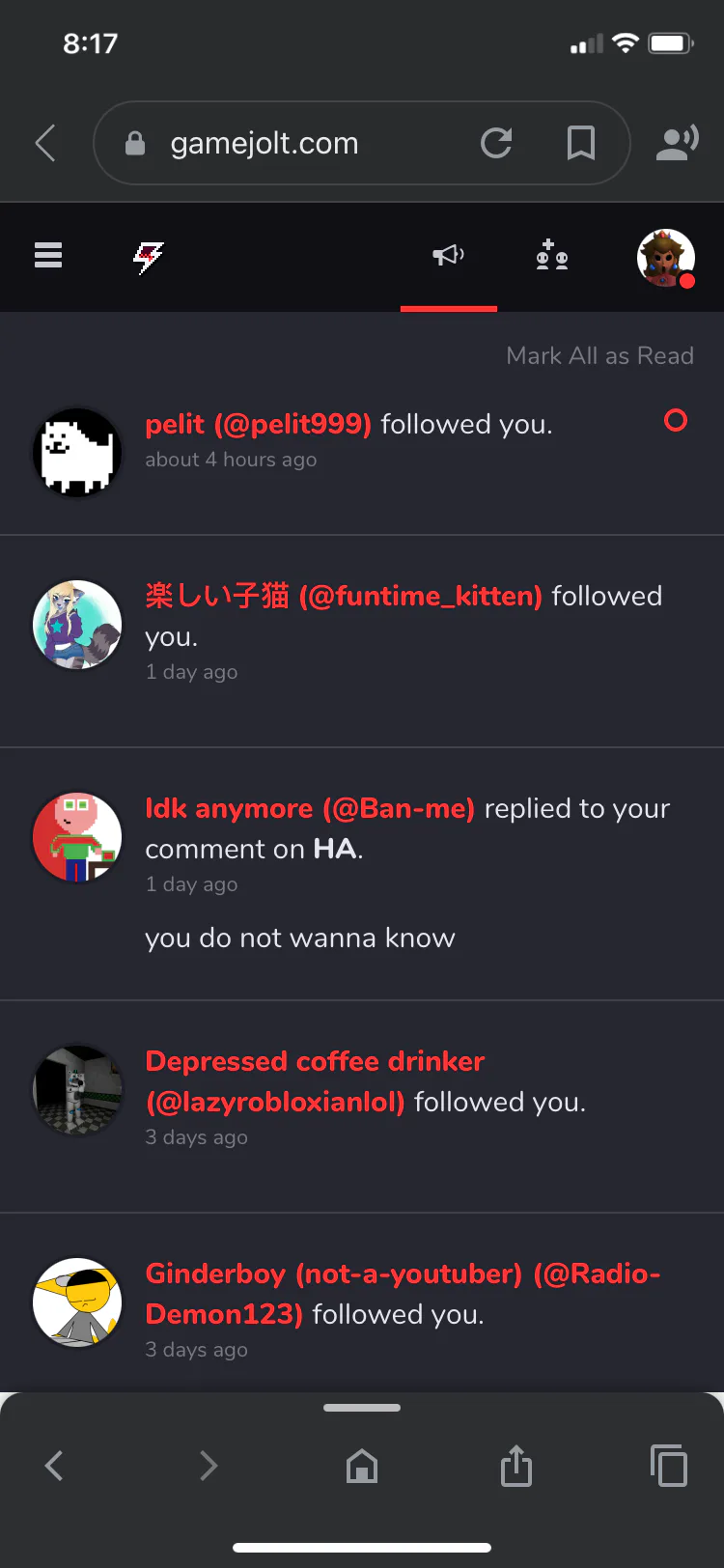Screen dimensions: 724x1568
Task: Go to browser home button
Action: pos(362,1466)
